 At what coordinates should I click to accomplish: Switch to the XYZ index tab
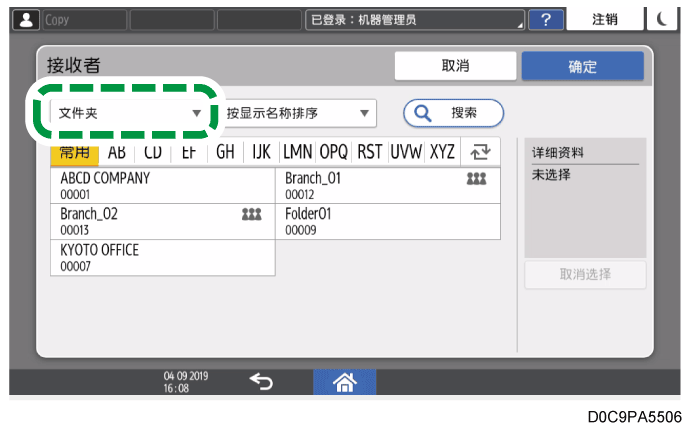click(x=441, y=152)
